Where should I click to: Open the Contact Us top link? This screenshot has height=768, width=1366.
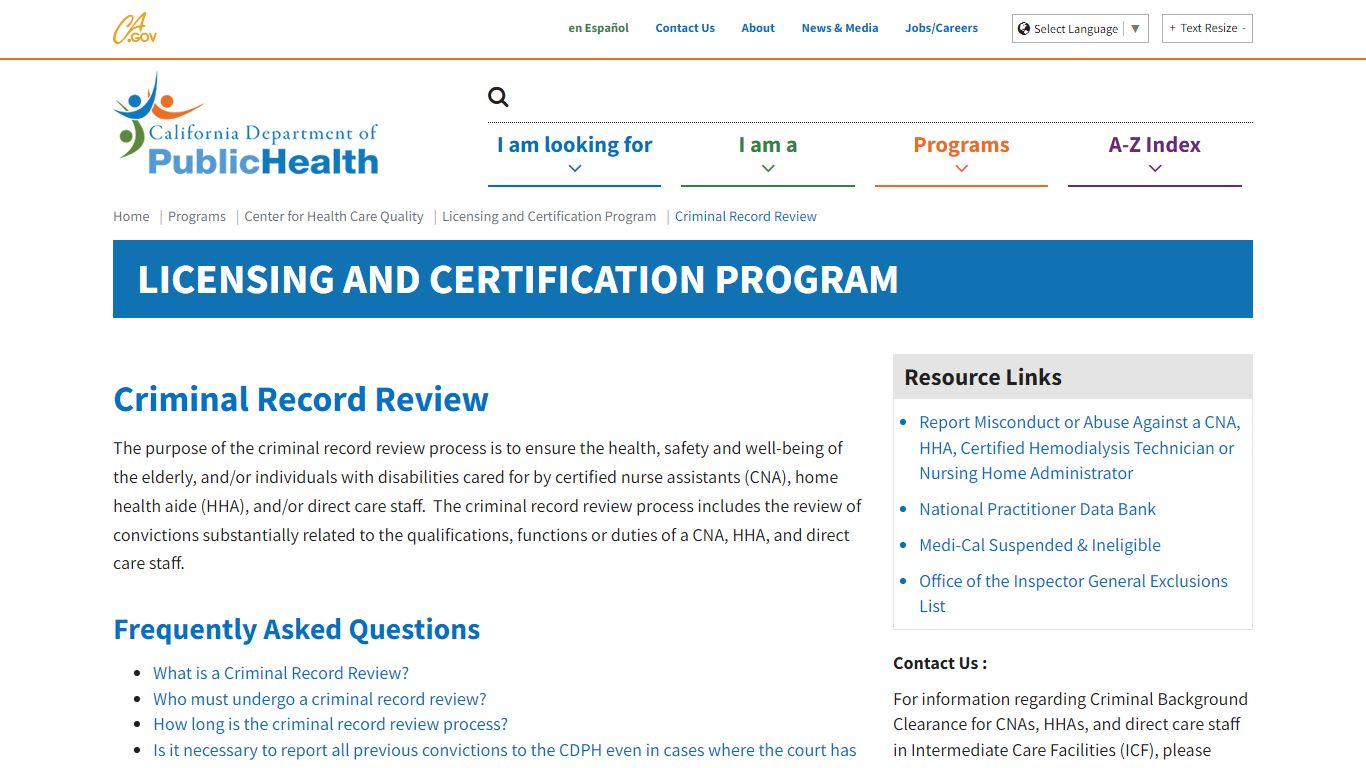tap(685, 28)
